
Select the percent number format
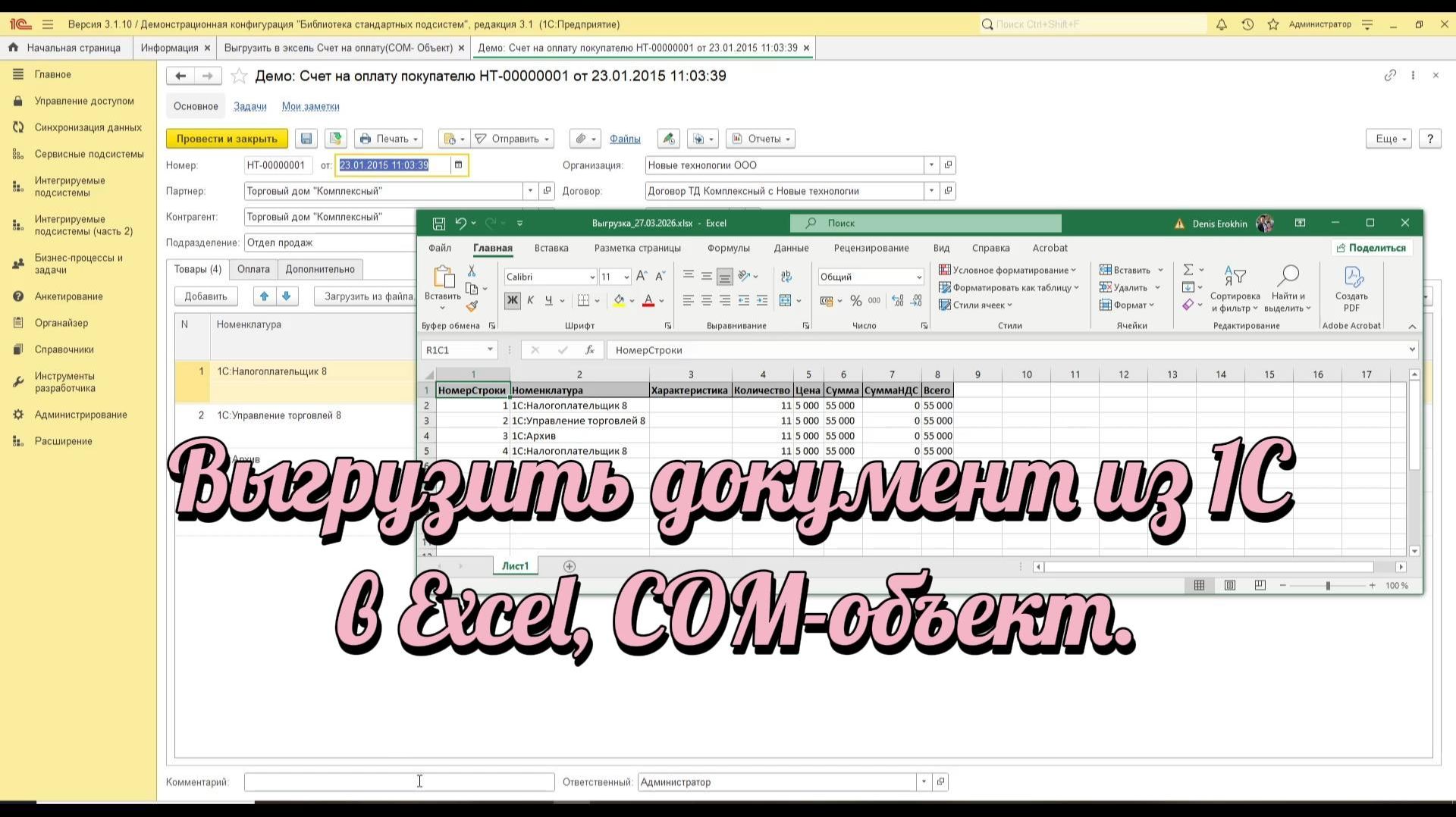click(855, 301)
